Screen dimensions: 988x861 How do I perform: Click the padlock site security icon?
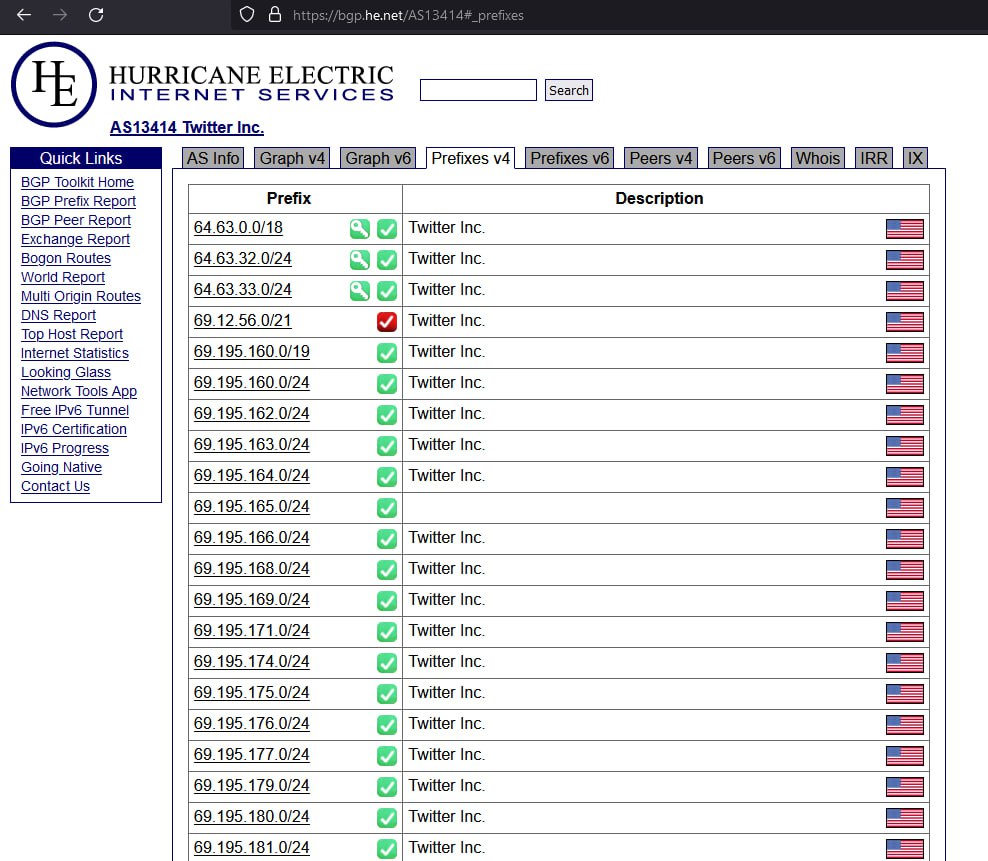(x=275, y=14)
